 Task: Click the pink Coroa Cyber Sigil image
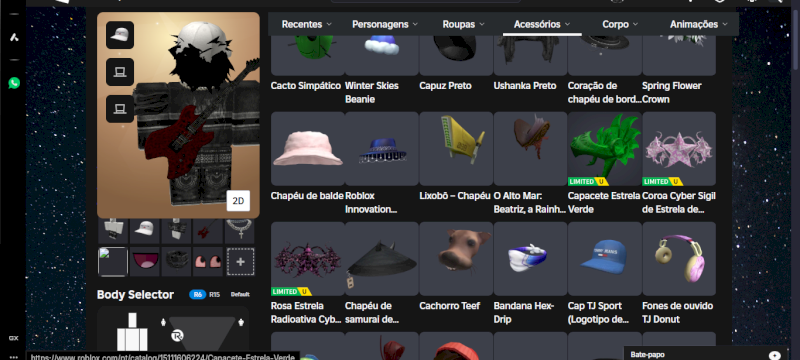(679, 149)
